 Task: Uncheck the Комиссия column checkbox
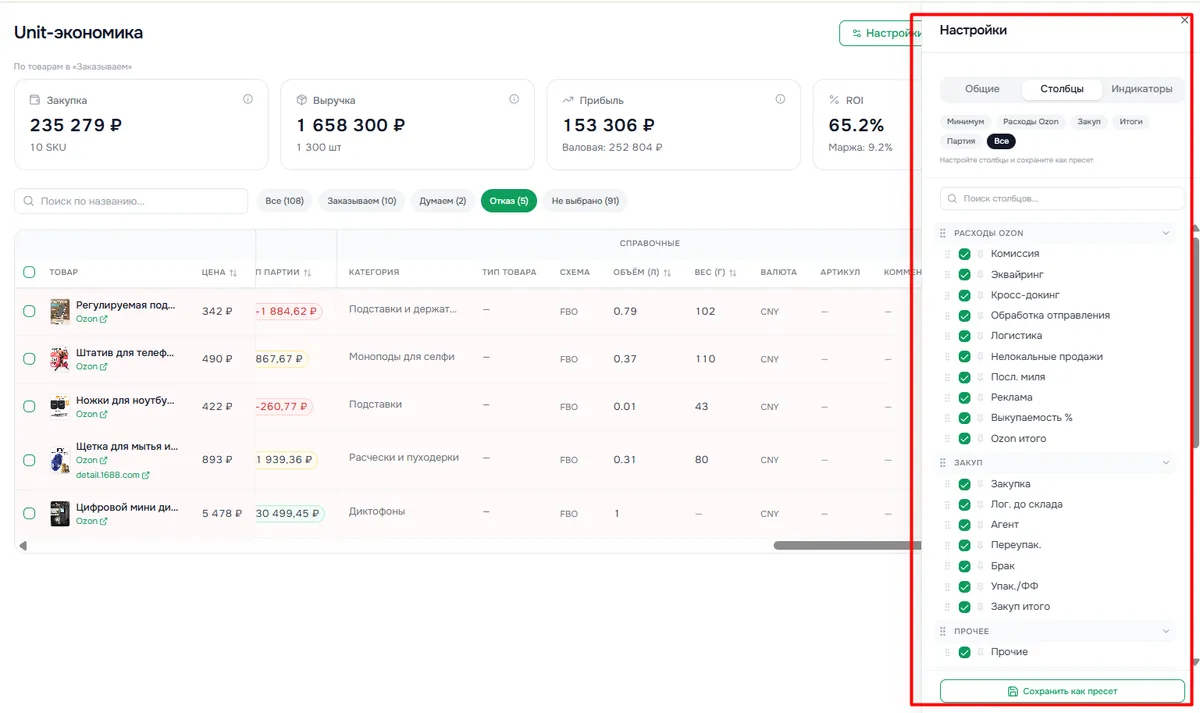(965, 254)
